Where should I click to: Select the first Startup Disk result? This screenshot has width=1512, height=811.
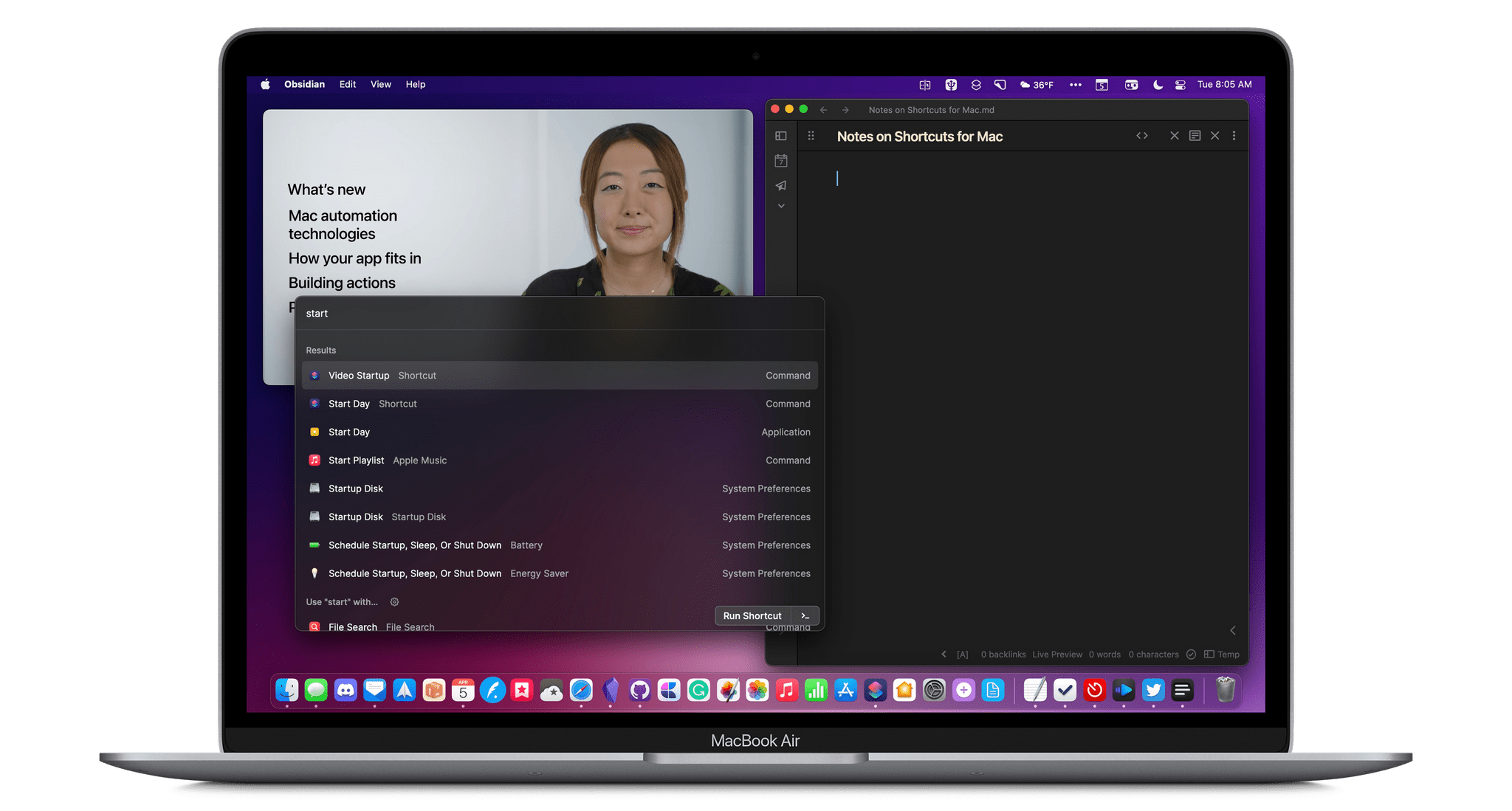pyautogui.click(x=560, y=489)
